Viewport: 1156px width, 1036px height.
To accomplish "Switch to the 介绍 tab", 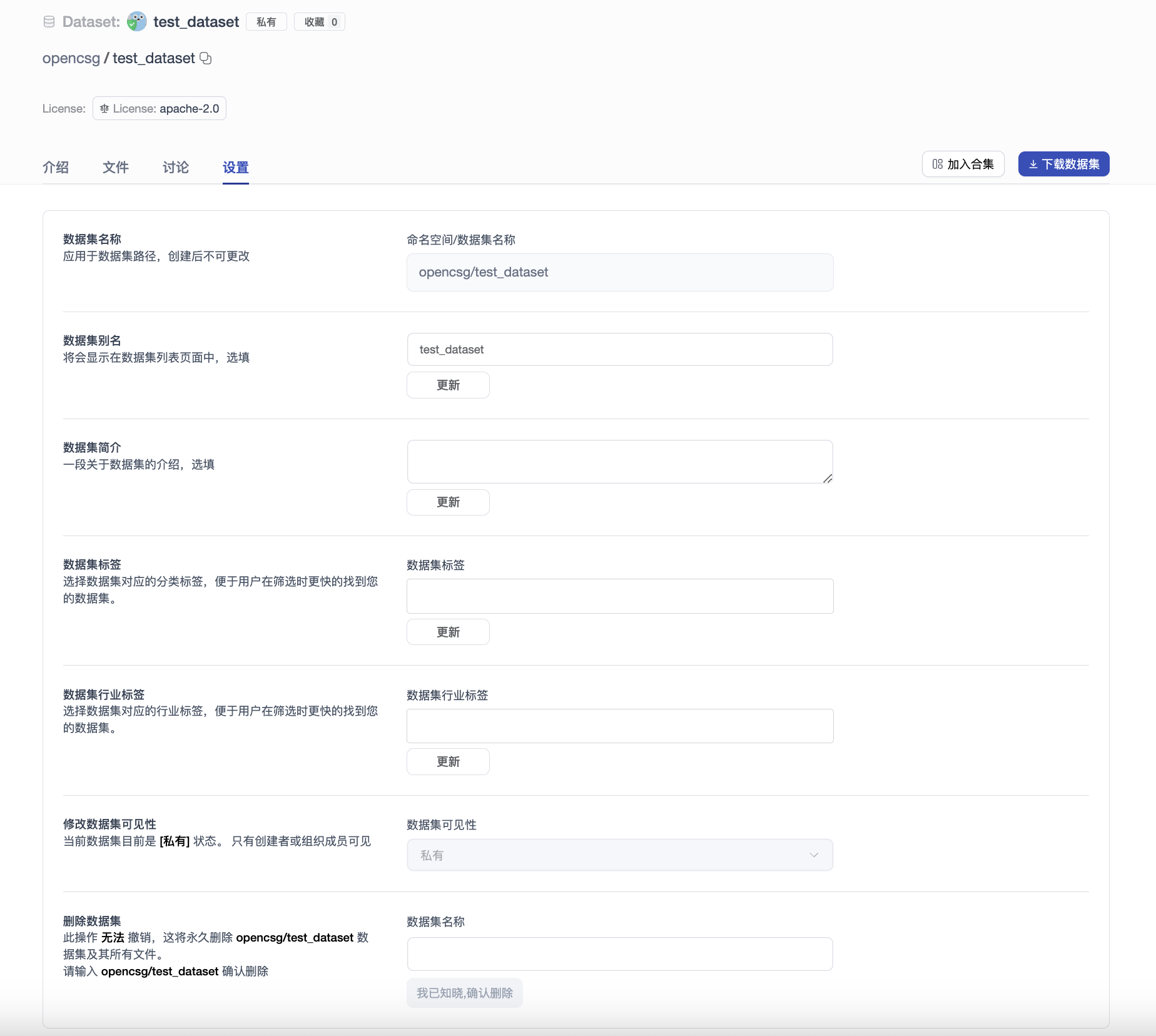I will pyautogui.click(x=56, y=168).
